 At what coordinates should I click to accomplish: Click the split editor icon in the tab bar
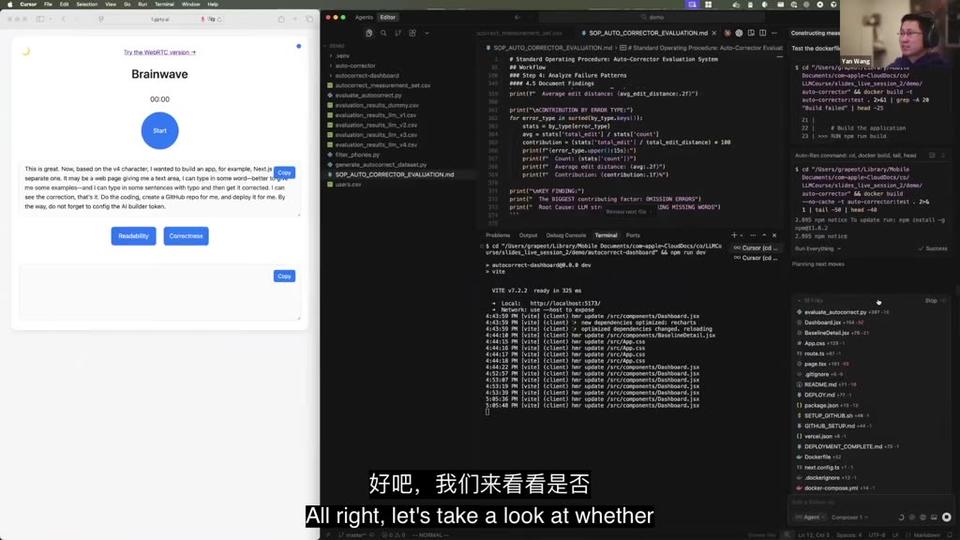[762, 33]
